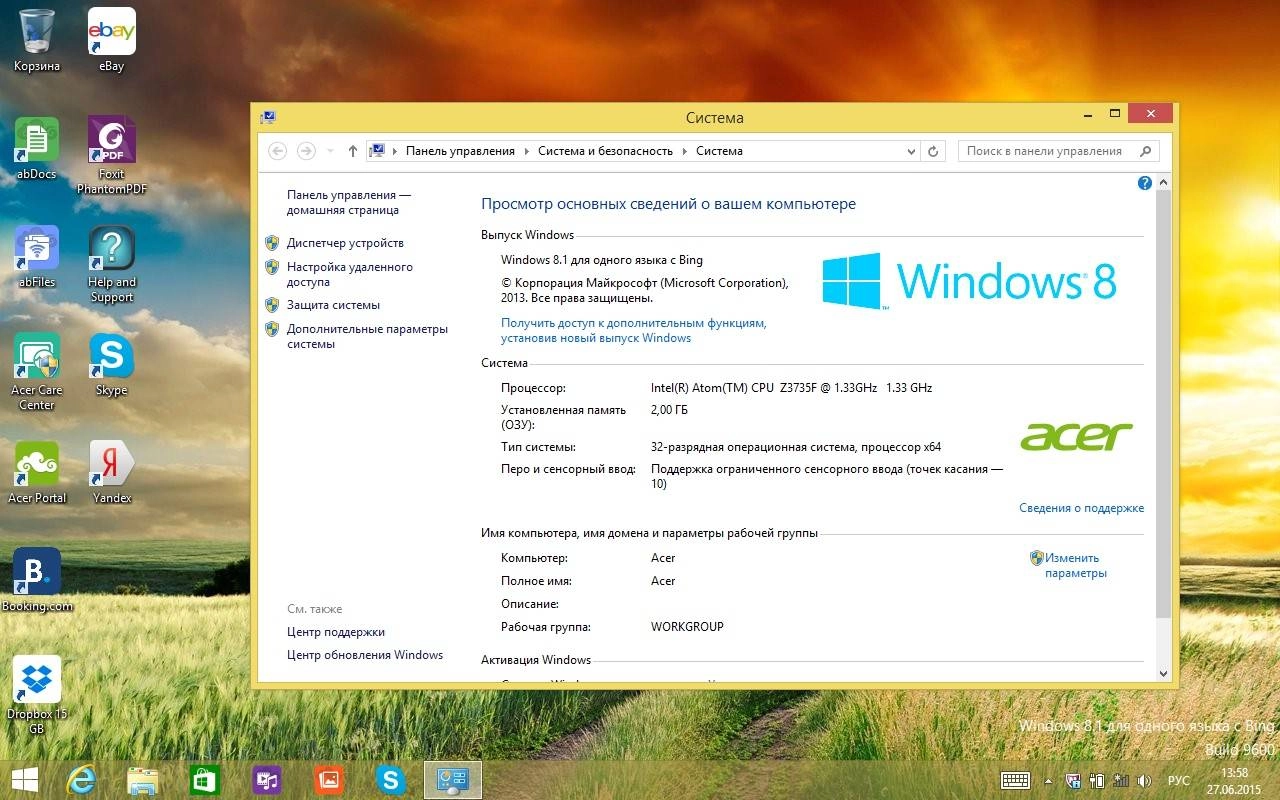Expand the address bar history dropdown
Screen dimensions: 1280x800
click(911, 152)
